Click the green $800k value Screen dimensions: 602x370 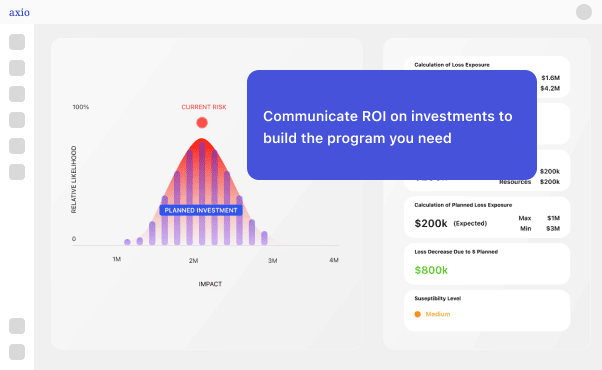(x=431, y=270)
